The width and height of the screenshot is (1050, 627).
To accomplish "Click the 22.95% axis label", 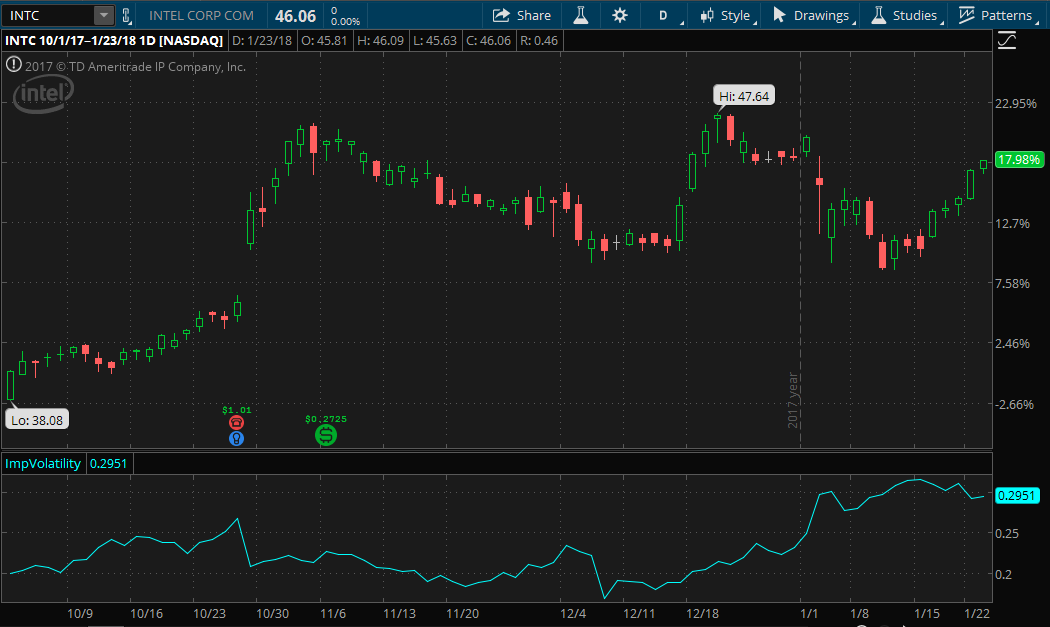I will pyautogui.click(x=1016, y=103).
